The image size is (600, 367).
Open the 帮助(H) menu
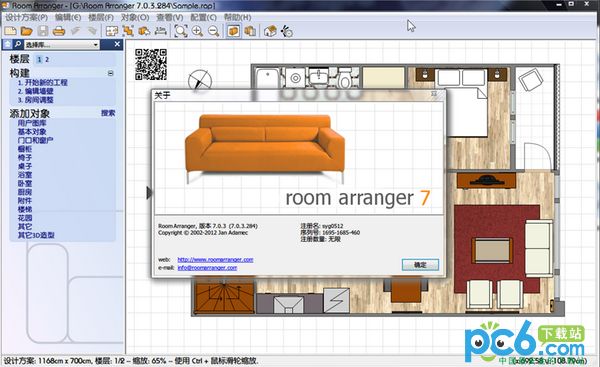pyautogui.click(x=237, y=18)
